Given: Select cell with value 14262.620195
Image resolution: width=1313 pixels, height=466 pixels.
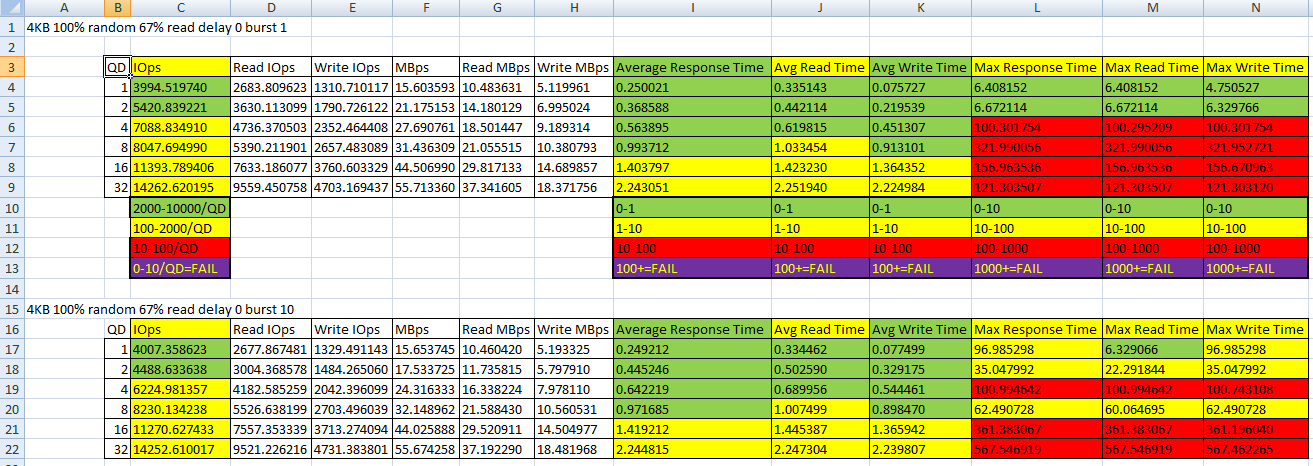Looking at the screenshot, I should pyautogui.click(x=180, y=189).
